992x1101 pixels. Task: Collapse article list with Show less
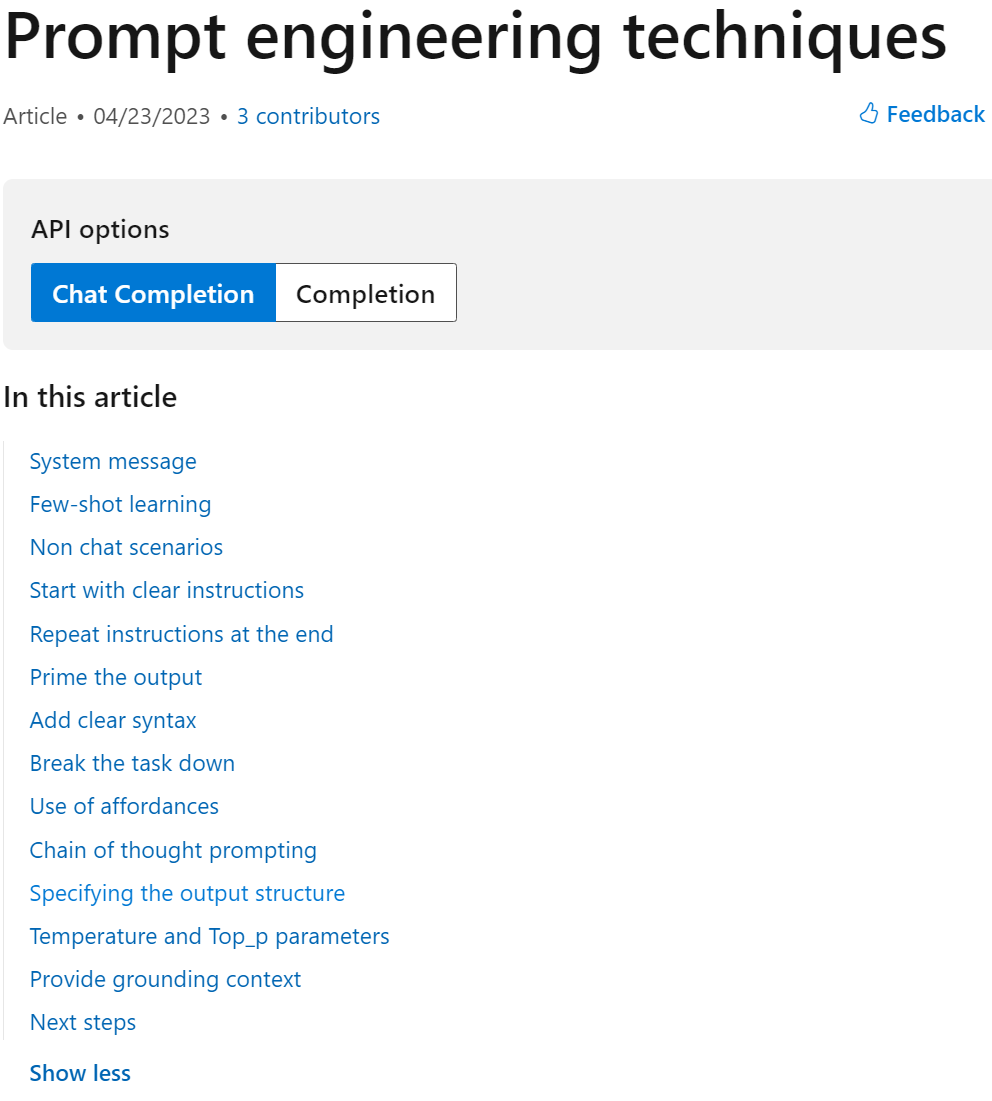click(x=80, y=1073)
